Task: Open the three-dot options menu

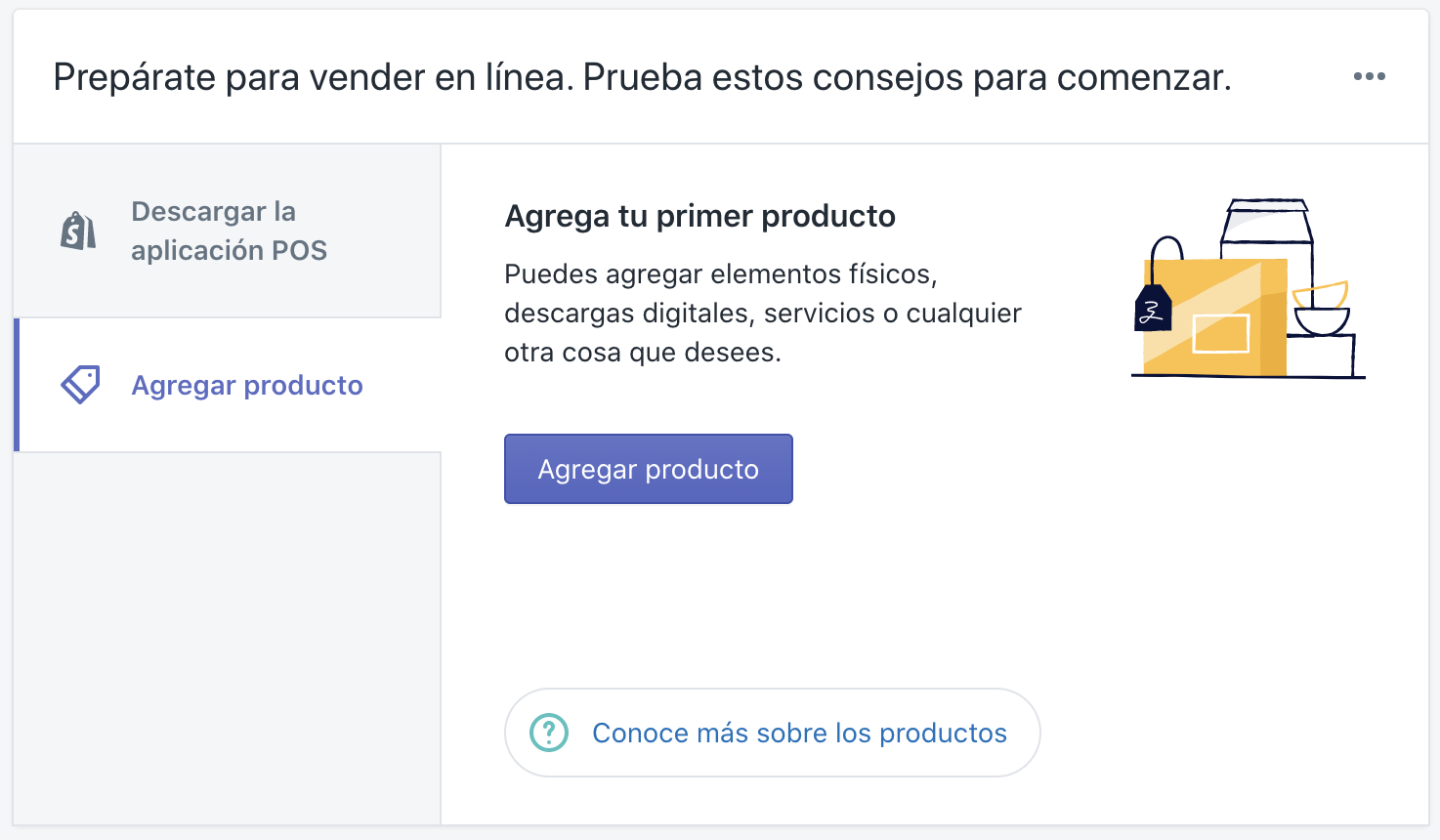Action: 1369,76
